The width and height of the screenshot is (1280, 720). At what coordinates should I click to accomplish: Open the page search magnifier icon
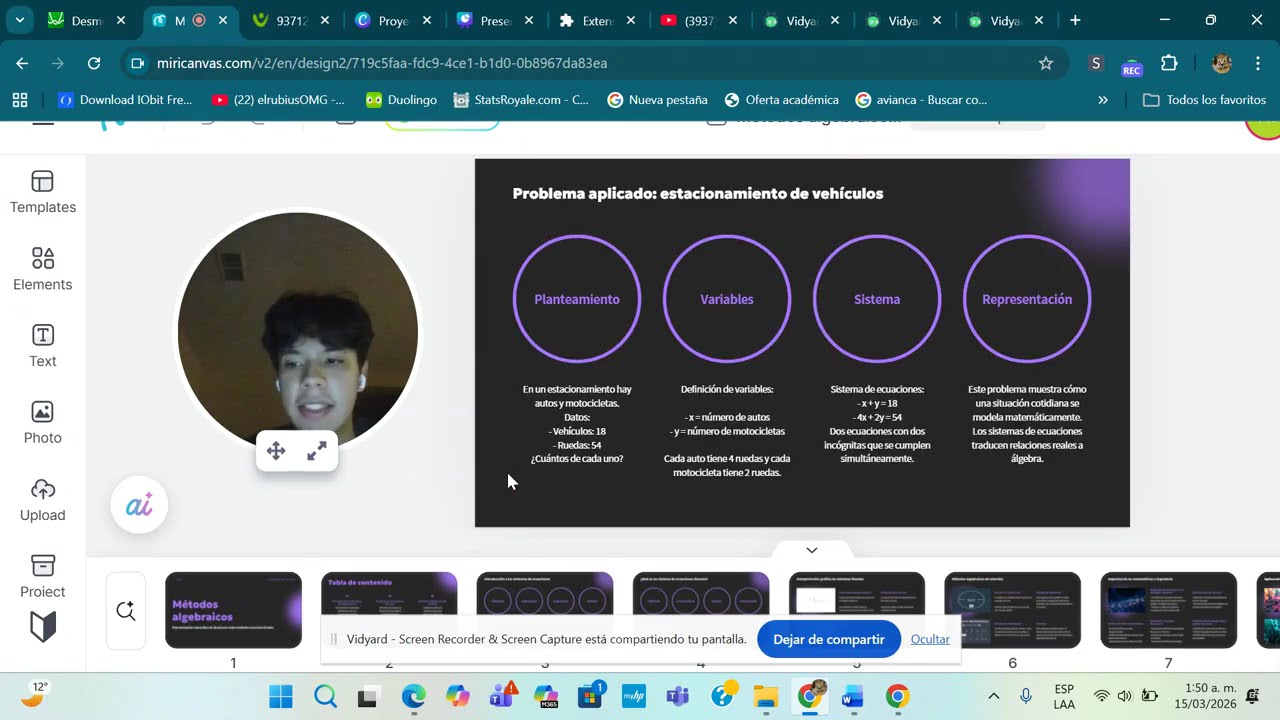(x=126, y=610)
